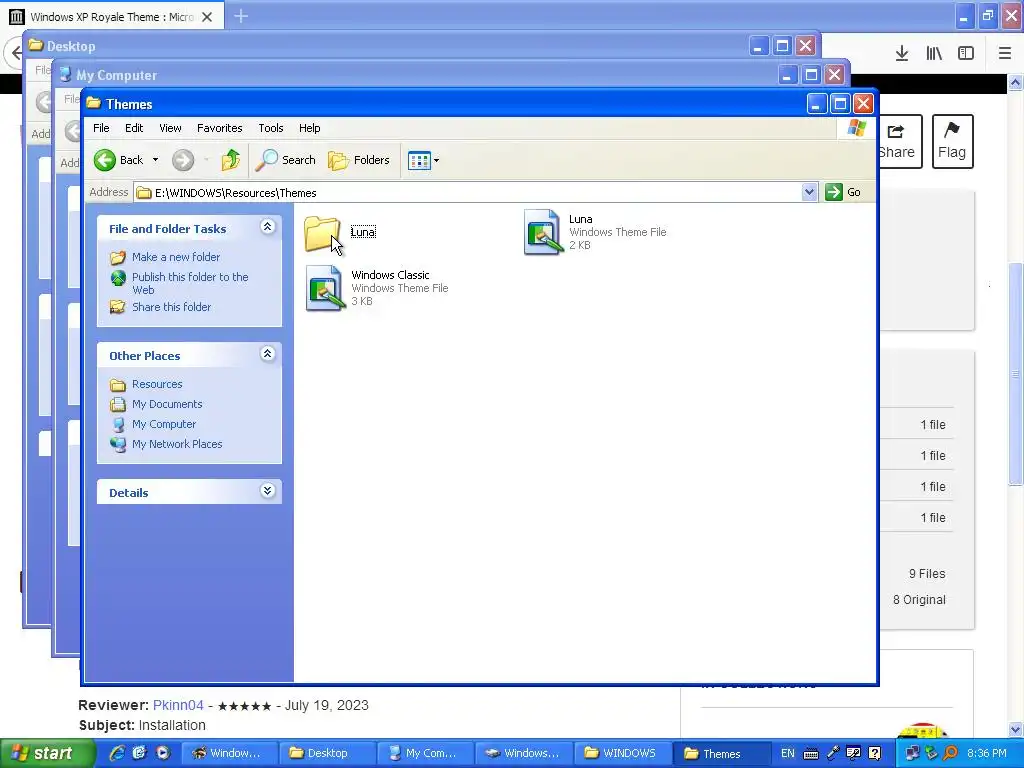Open a new browser tab
This screenshot has height=768, width=1024.
click(x=241, y=16)
